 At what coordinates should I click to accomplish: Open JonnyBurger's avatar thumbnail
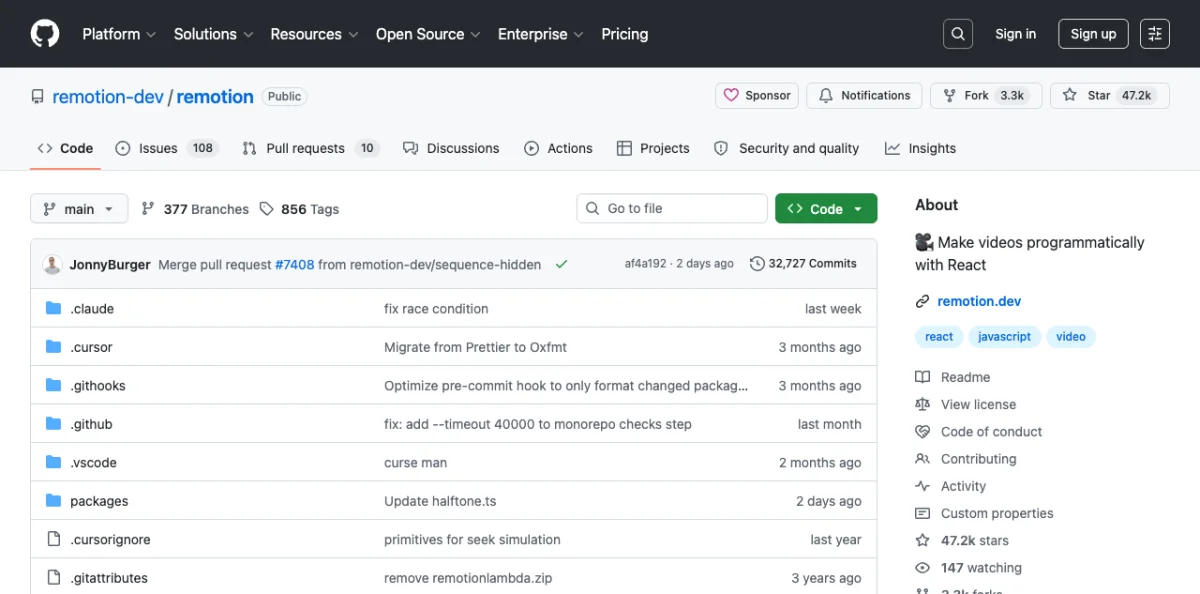(52, 264)
